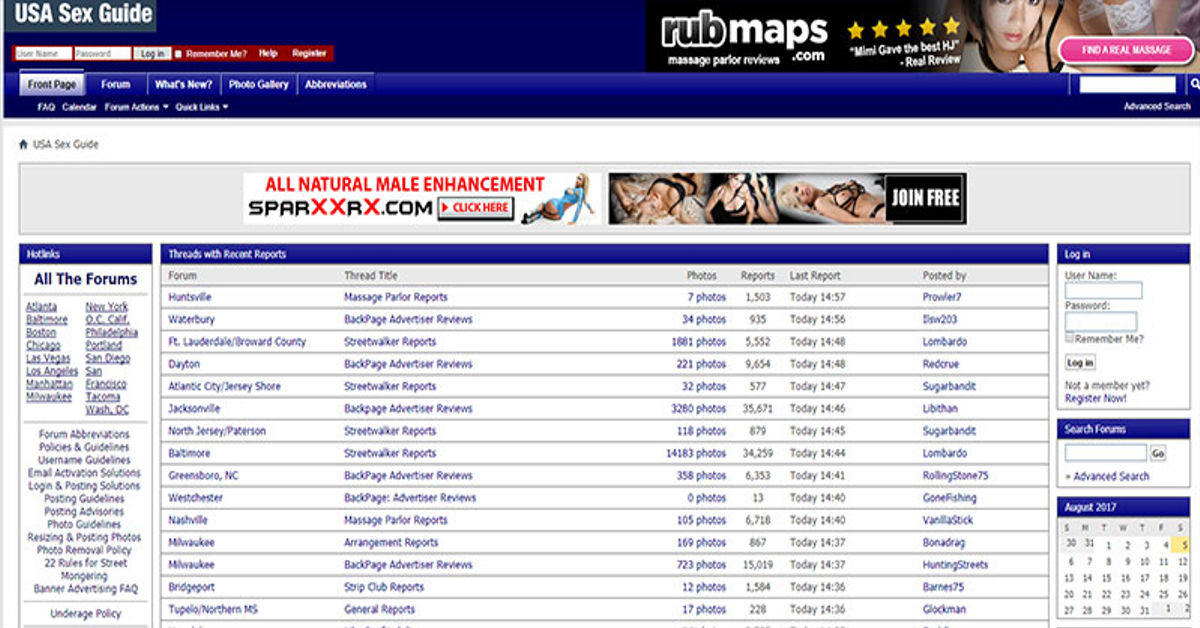Click the header Log in button
Viewport: 1200px width, 628px height.
[152, 54]
